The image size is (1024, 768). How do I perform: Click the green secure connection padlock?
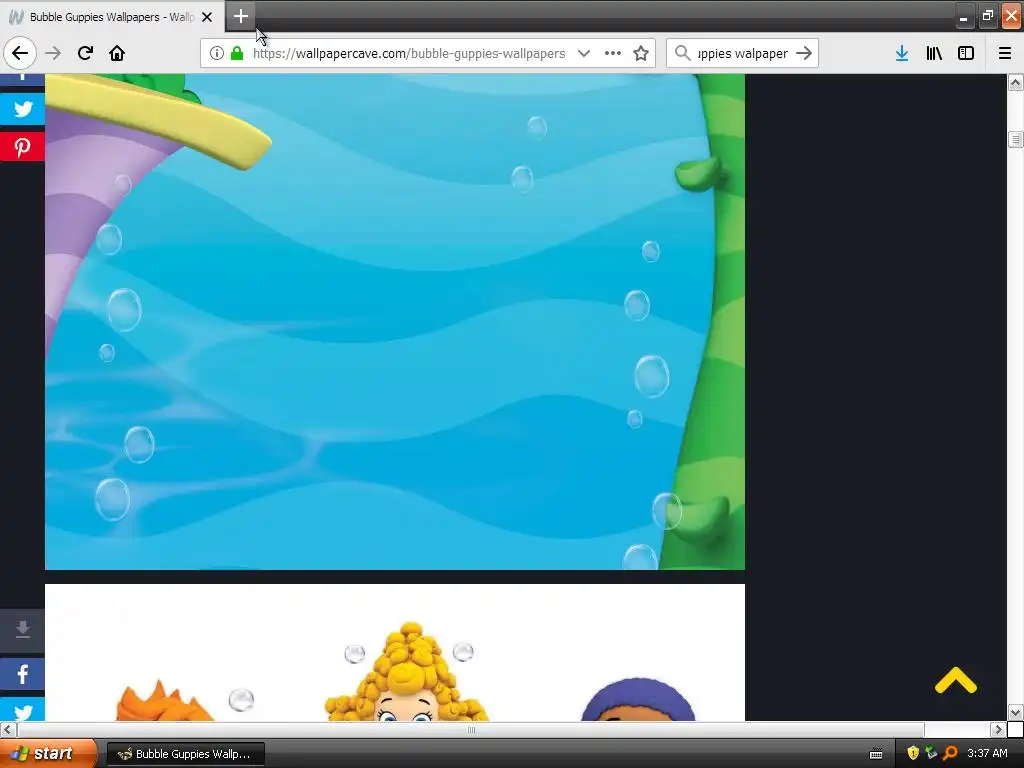click(237, 54)
